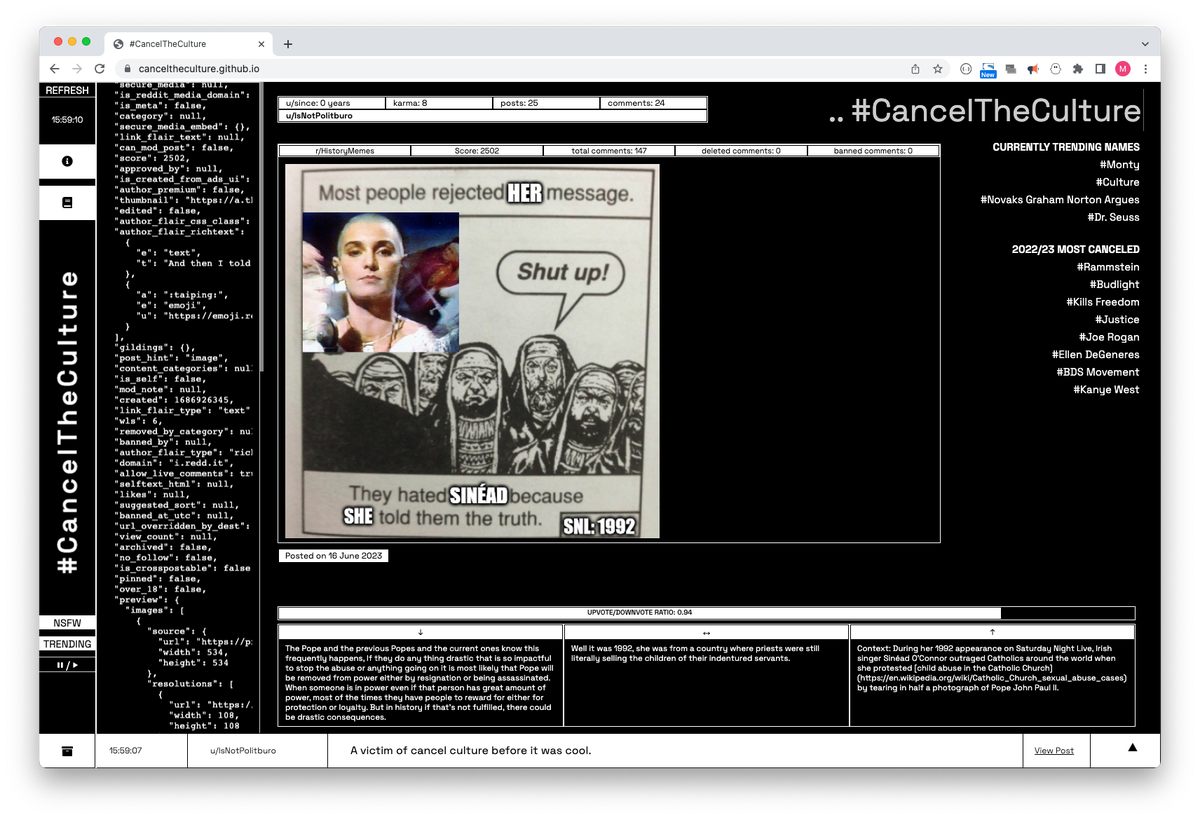Click the 'posts: 25' cell
The image size is (1200, 820).
point(546,103)
